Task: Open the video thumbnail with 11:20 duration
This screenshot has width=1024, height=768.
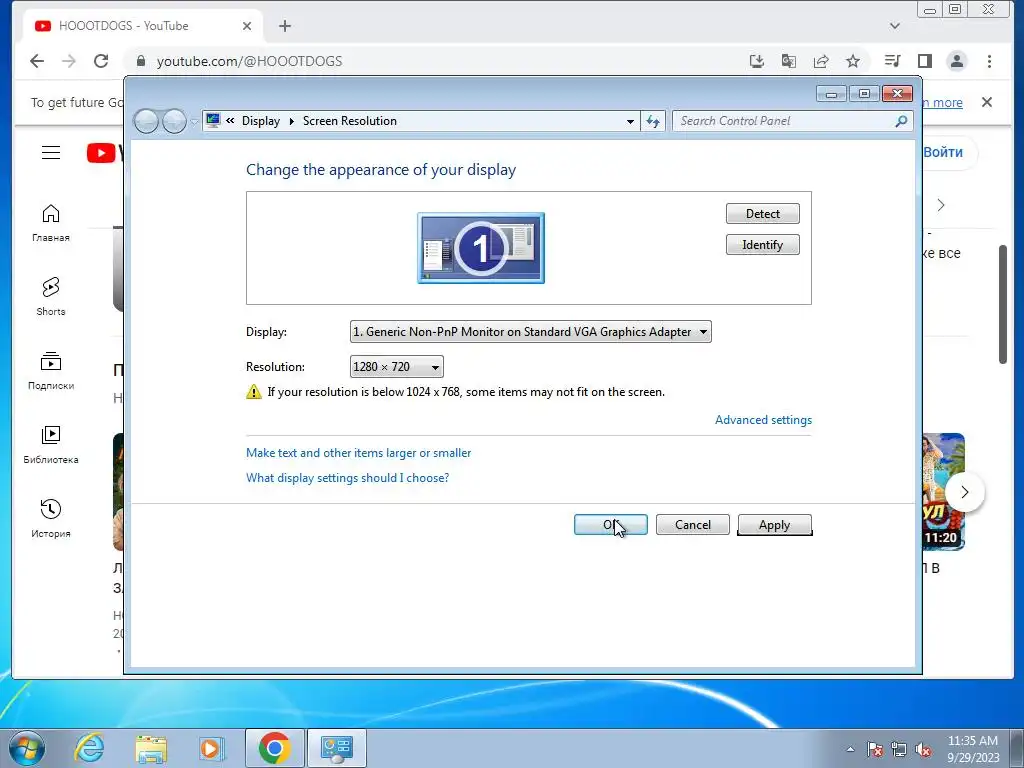Action: (x=944, y=492)
